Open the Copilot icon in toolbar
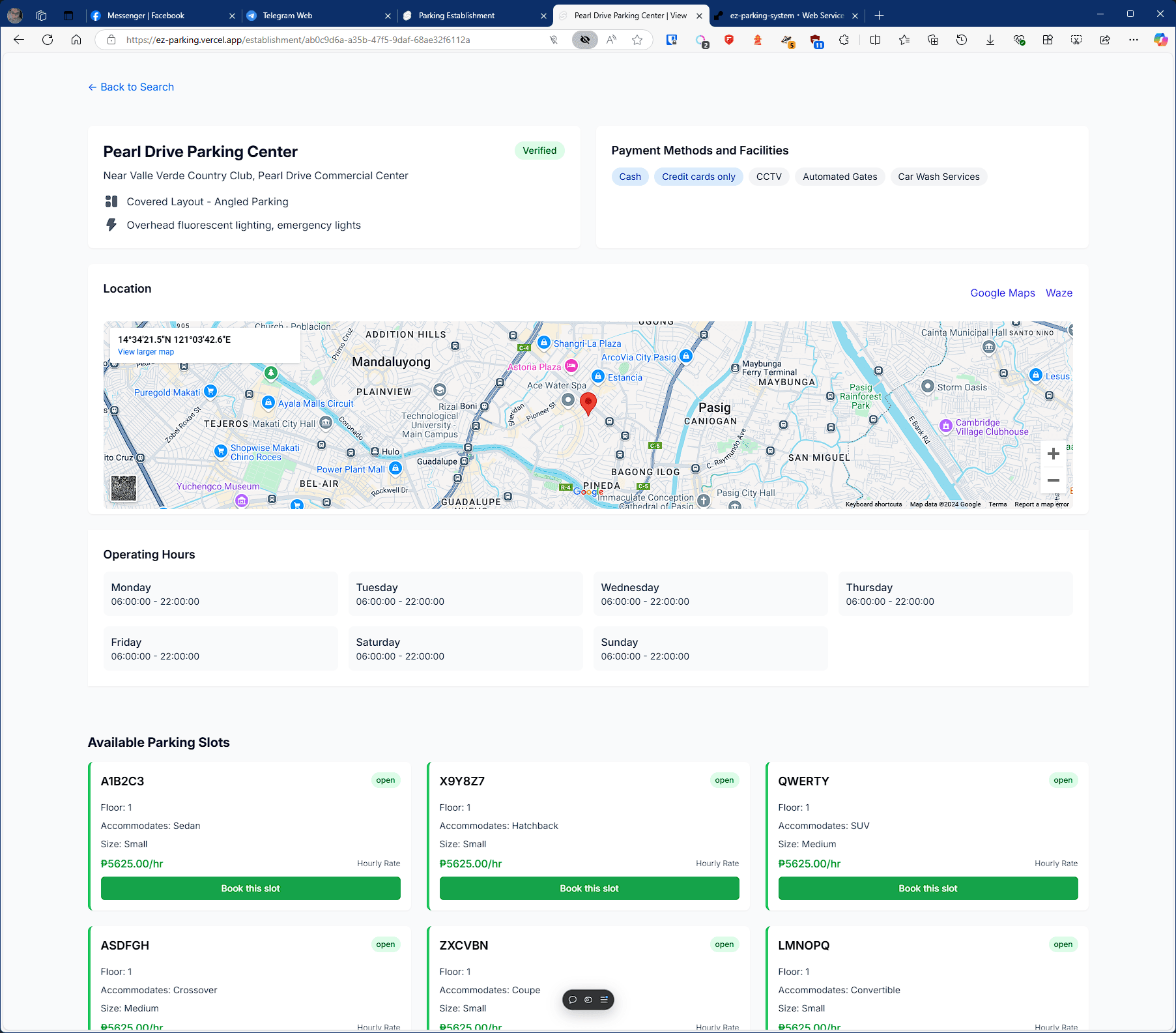Screen dimensions: 1176x1033 click(1160, 40)
